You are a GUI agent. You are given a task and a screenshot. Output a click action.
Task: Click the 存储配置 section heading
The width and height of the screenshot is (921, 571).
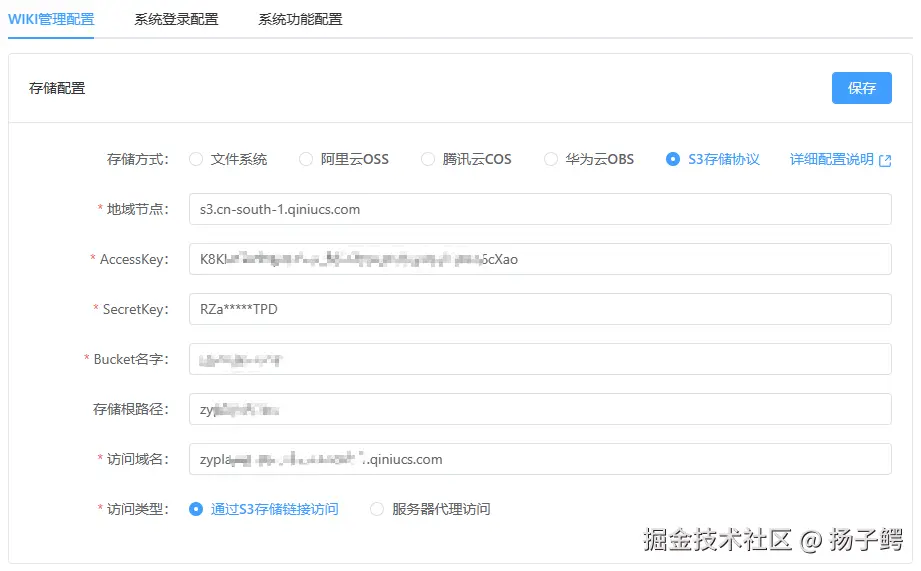click(57, 88)
